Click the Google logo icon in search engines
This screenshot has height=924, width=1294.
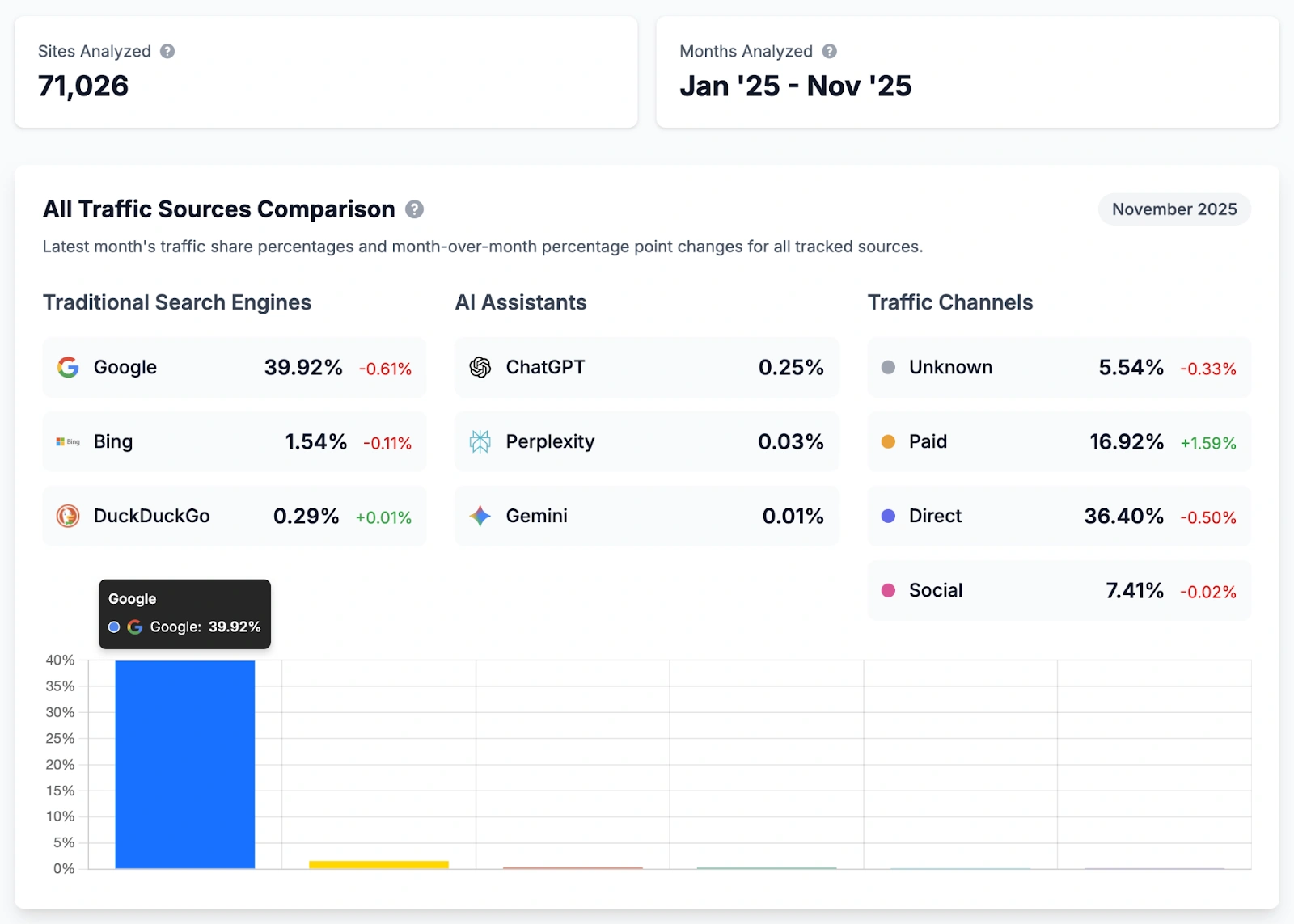coord(68,367)
